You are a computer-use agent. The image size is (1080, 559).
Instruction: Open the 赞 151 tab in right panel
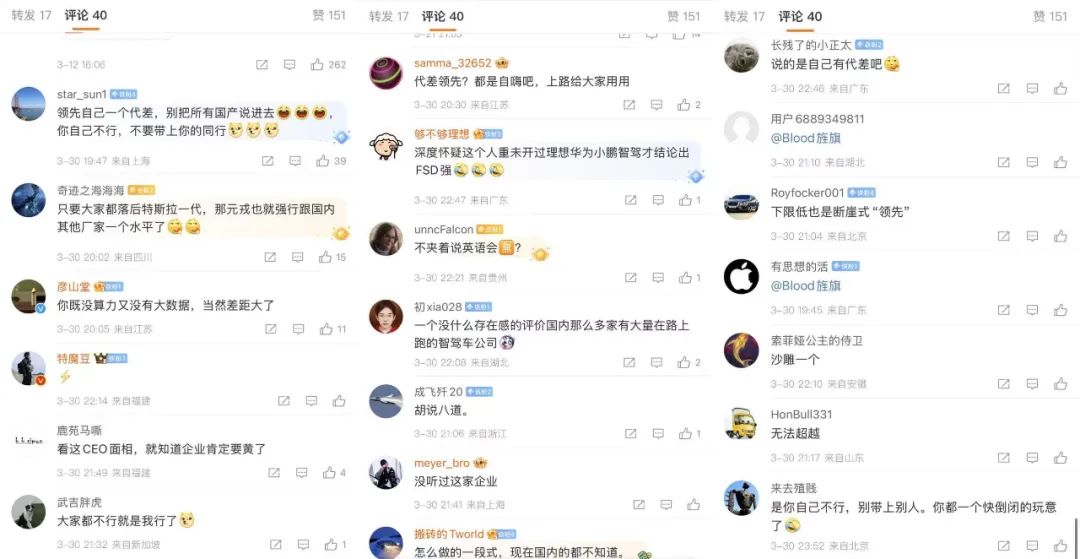point(1050,17)
